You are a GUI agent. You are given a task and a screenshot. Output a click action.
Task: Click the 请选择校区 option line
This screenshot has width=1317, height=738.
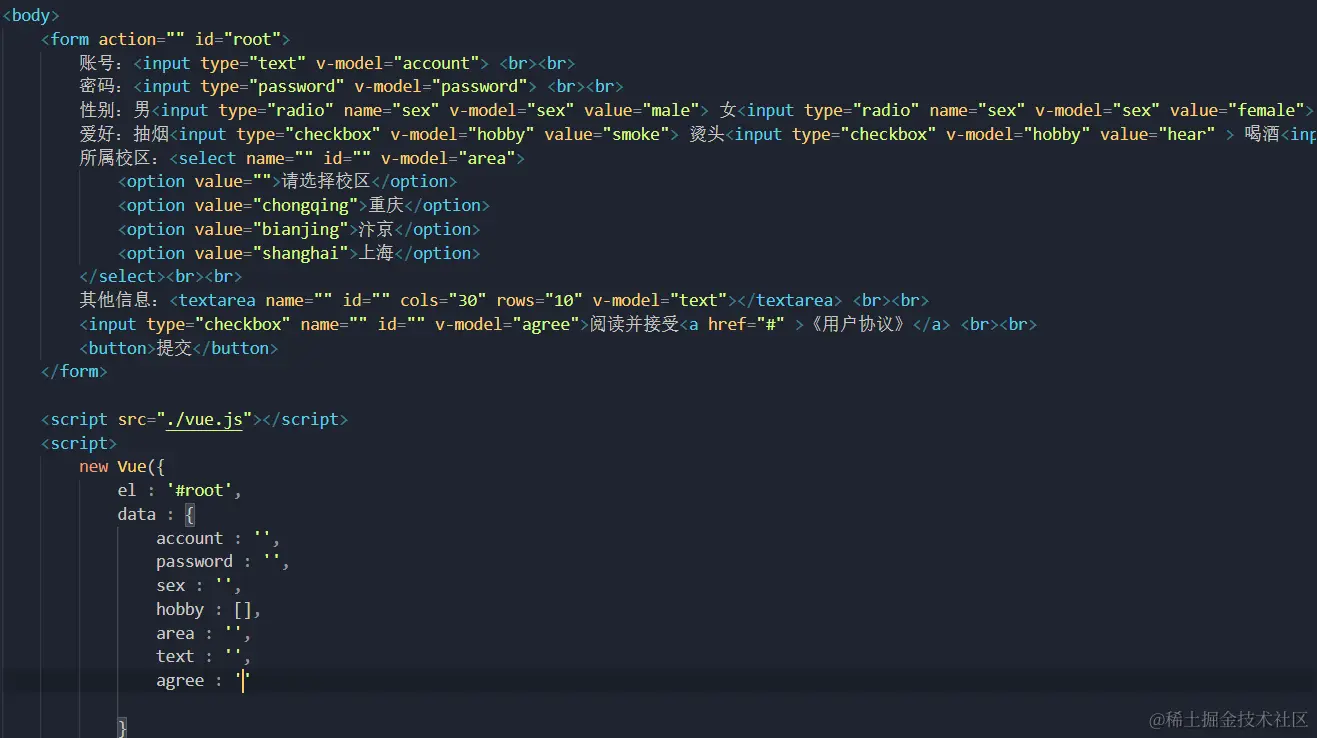point(287,182)
